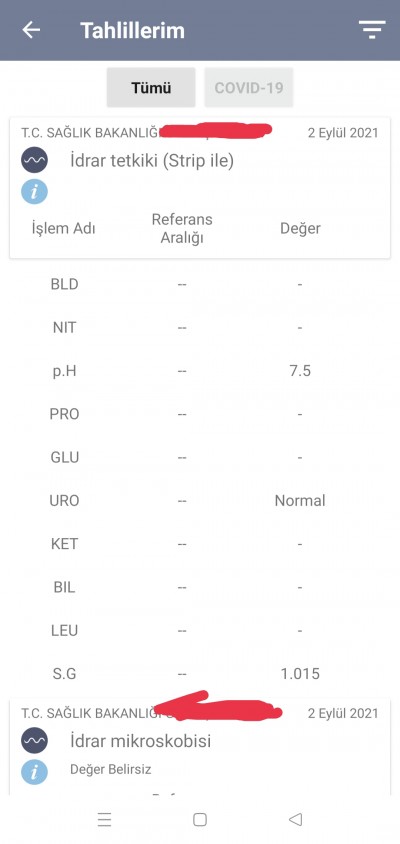Open info icon under İdrar tetkiki
The image size is (400, 844).
coord(34,192)
